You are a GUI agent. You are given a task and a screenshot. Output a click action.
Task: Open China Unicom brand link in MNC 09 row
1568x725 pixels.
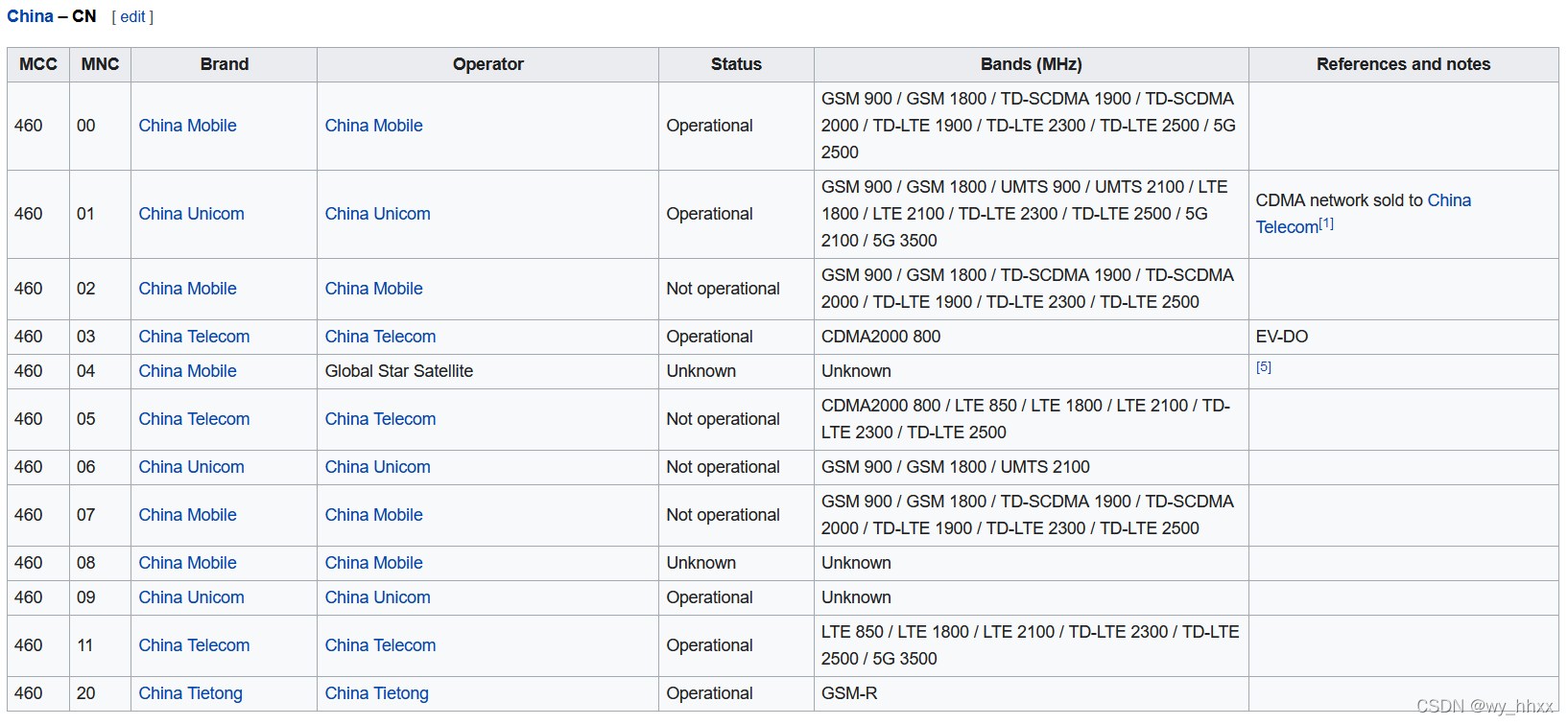(x=191, y=597)
